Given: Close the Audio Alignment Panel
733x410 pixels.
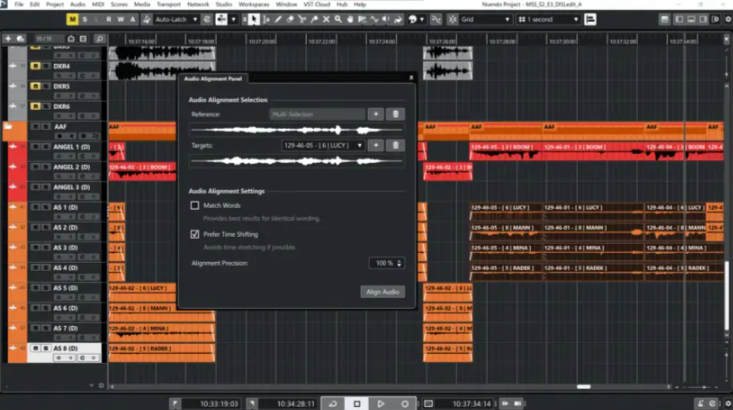Looking at the screenshot, I should tap(411, 77).
